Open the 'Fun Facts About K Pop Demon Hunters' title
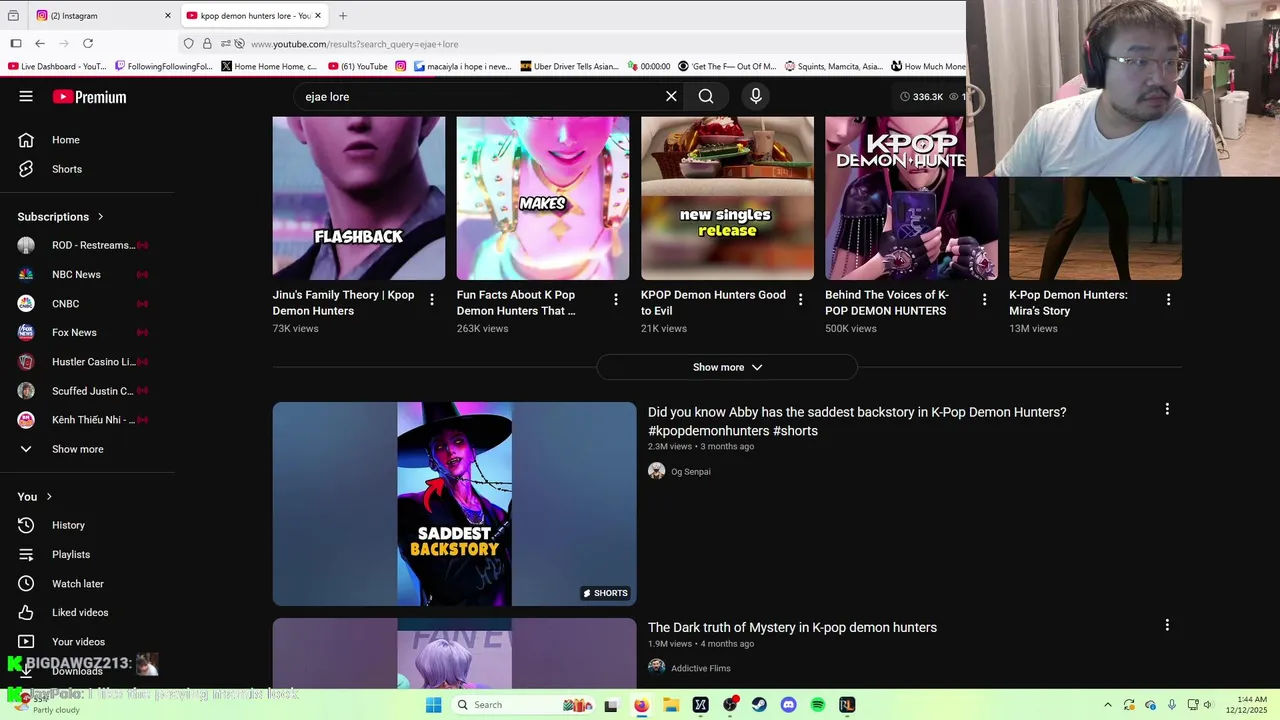This screenshot has width=1280, height=720. [x=516, y=303]
